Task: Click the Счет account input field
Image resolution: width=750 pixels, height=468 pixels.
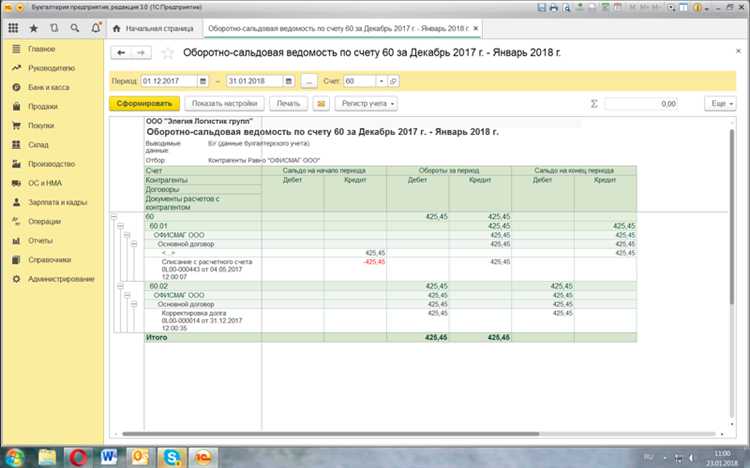Action: click(360, 81)
